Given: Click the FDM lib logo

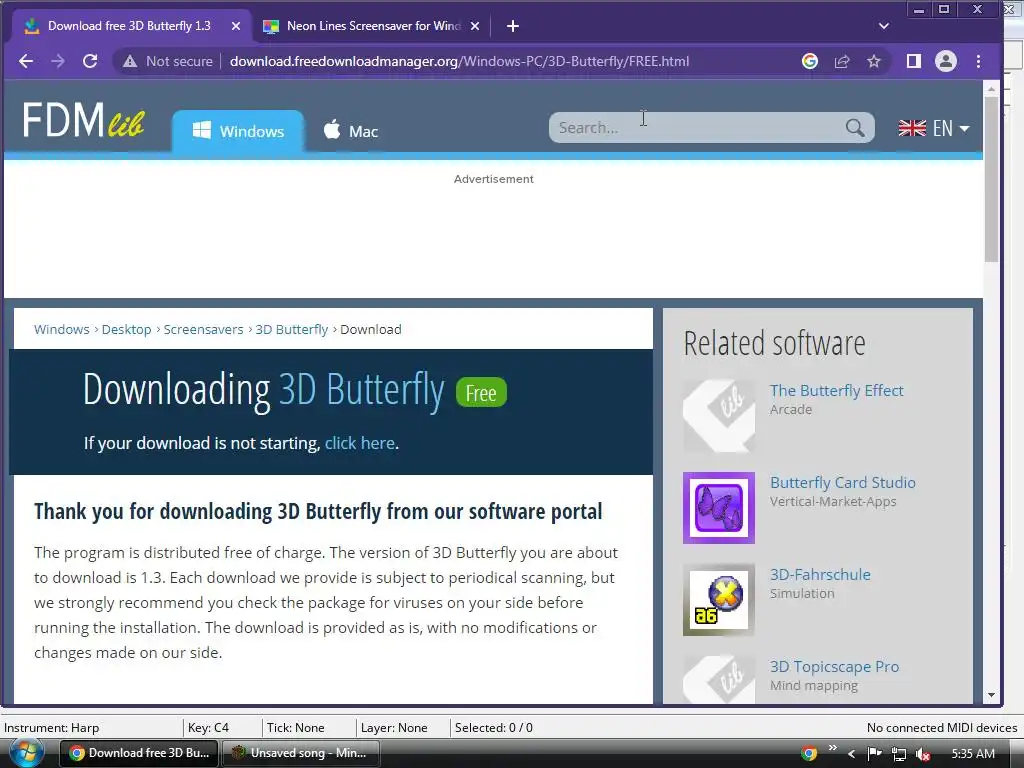Looking at the screenshot, I should tap(83, 121).
